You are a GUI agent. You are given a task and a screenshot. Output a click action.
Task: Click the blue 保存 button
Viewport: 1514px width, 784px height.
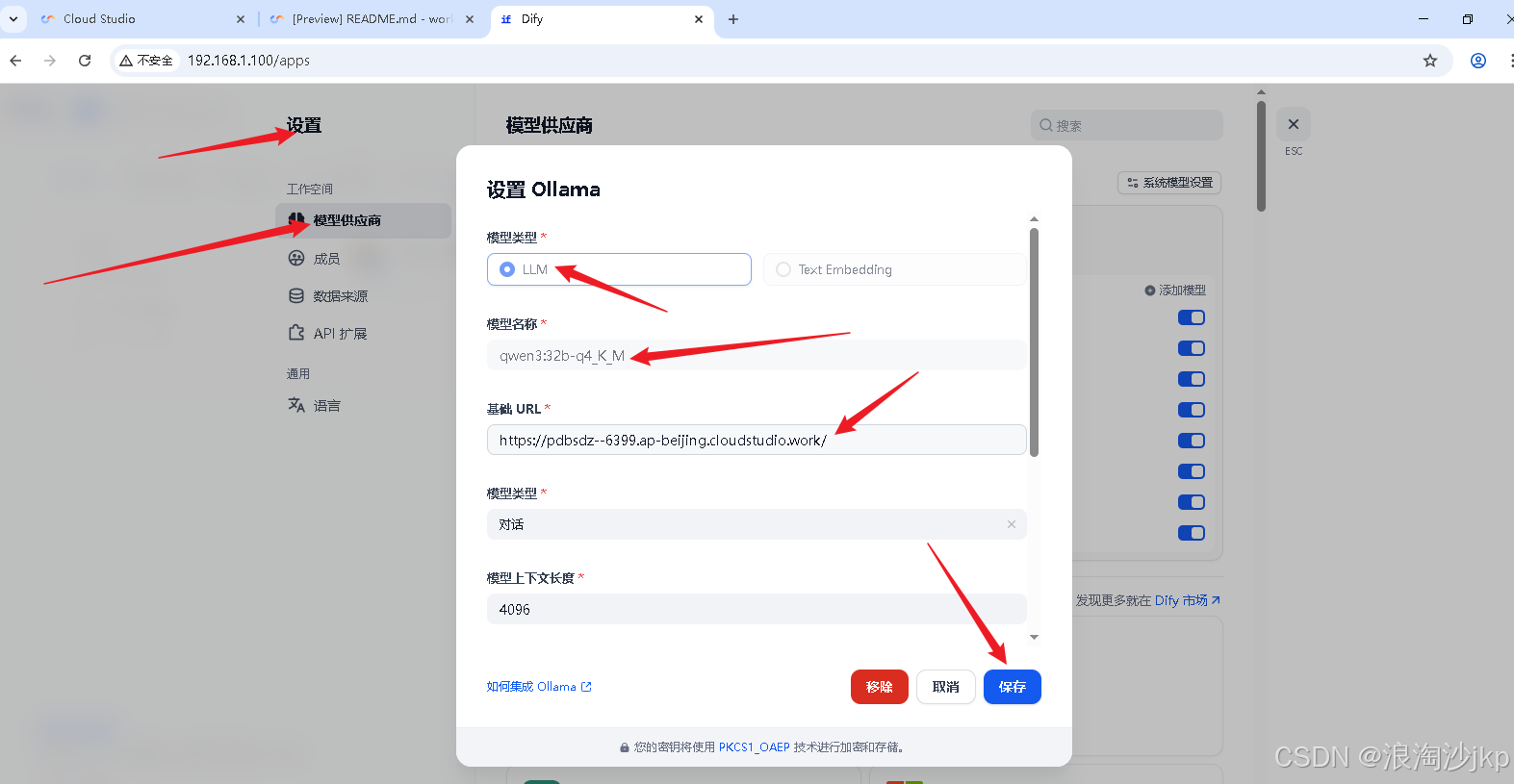pyautogui.click(x=1013, y=687)
